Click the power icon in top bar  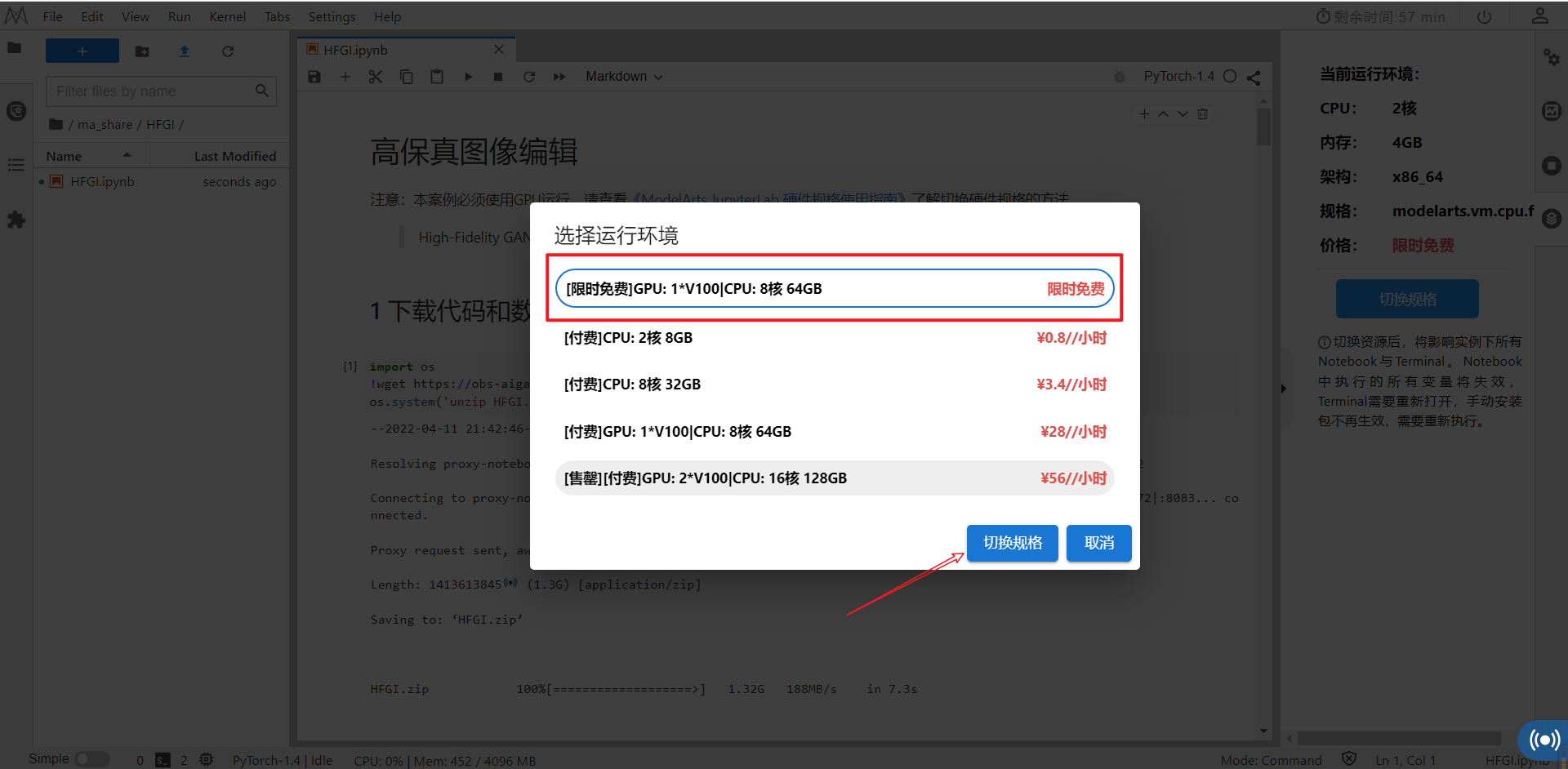(1484, 17)
